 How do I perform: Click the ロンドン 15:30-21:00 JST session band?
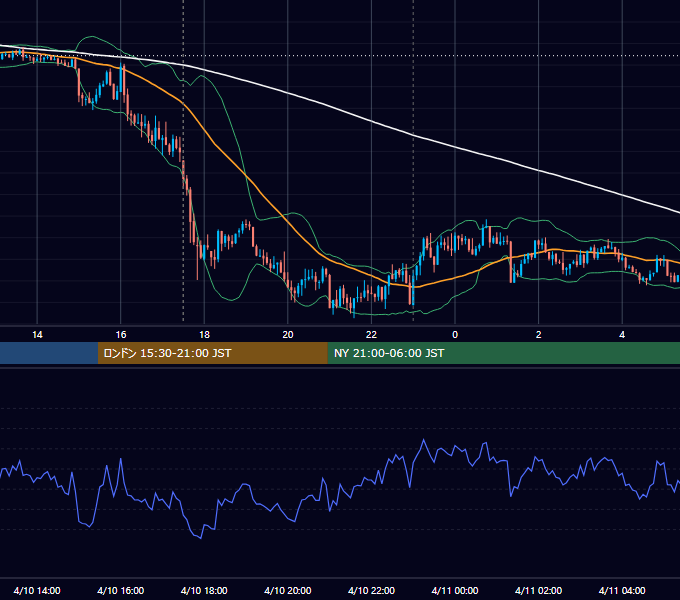pos(212,353)
